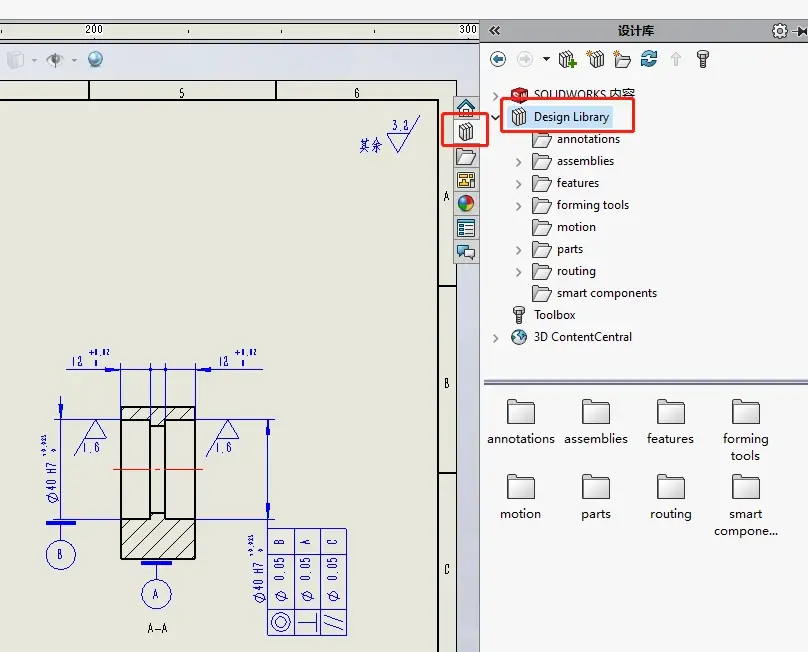This screenshot has height=652, width=808.
Task: Click the pin icon on task pane
Action: pos(801,31)
